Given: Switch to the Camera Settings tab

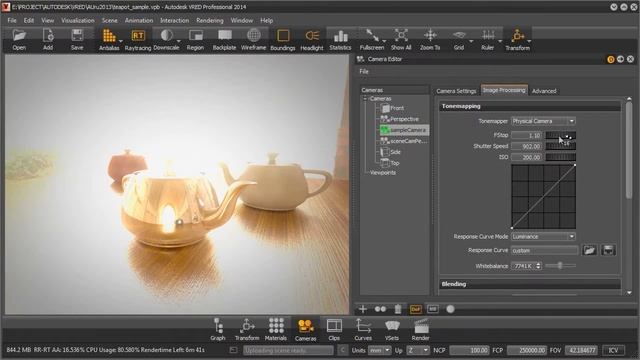Looking at the screenshot, I should 456,91.
